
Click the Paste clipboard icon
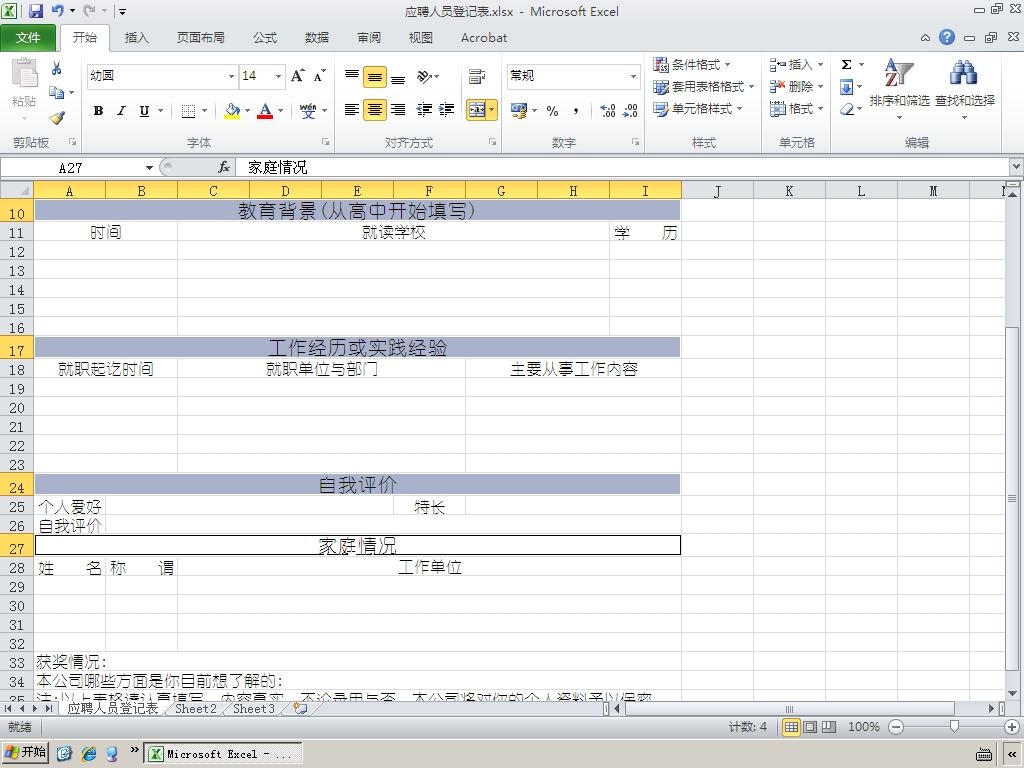(x=24, y=72)
